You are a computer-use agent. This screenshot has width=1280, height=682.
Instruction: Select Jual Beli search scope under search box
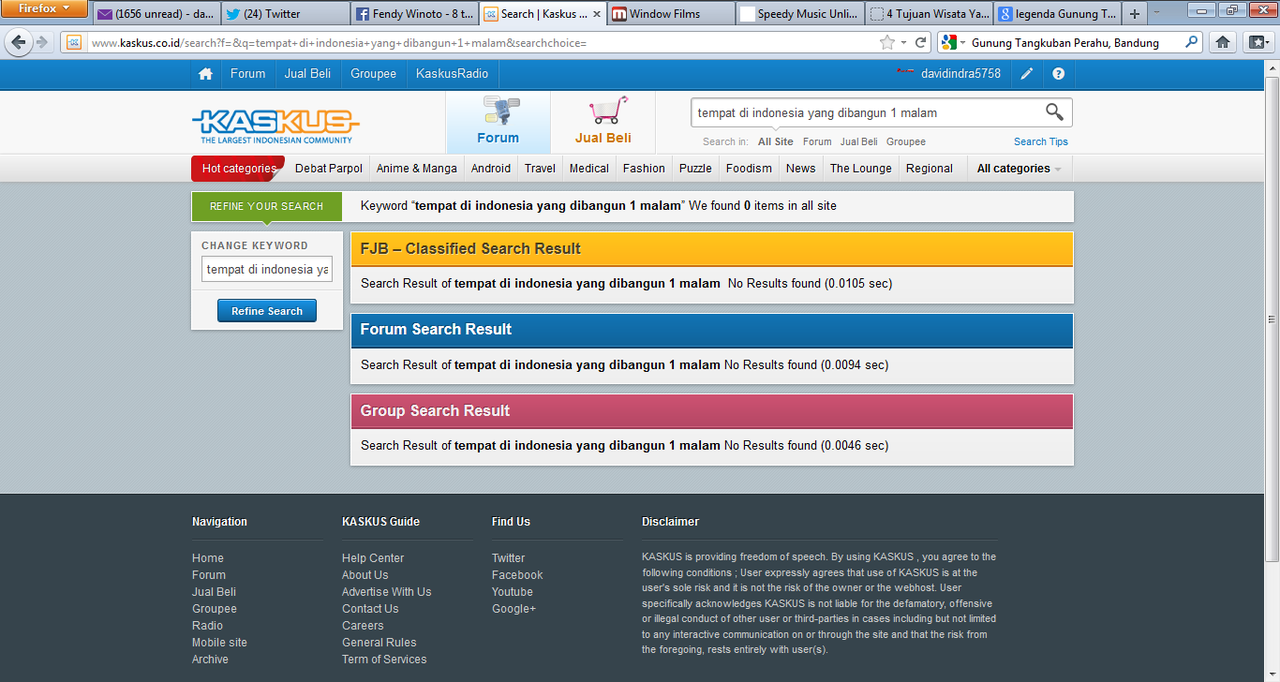coord(859,142)
